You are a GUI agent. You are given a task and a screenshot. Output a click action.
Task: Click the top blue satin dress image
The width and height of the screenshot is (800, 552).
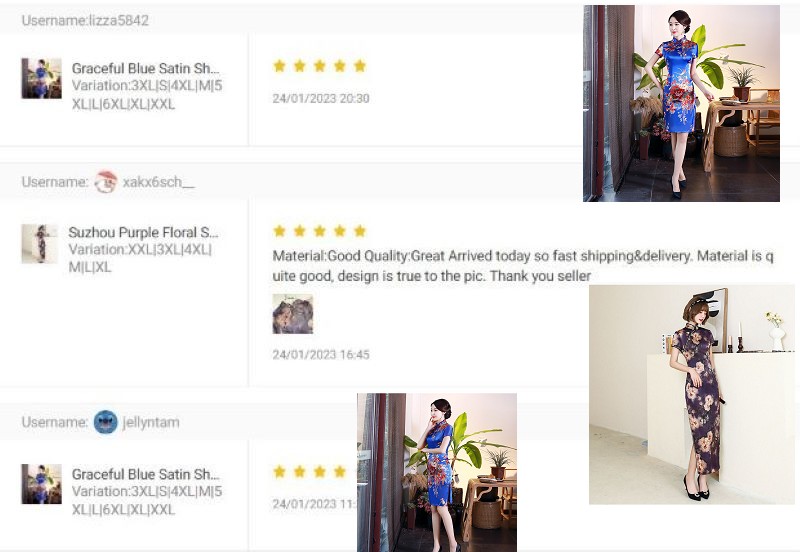point(681,103)
